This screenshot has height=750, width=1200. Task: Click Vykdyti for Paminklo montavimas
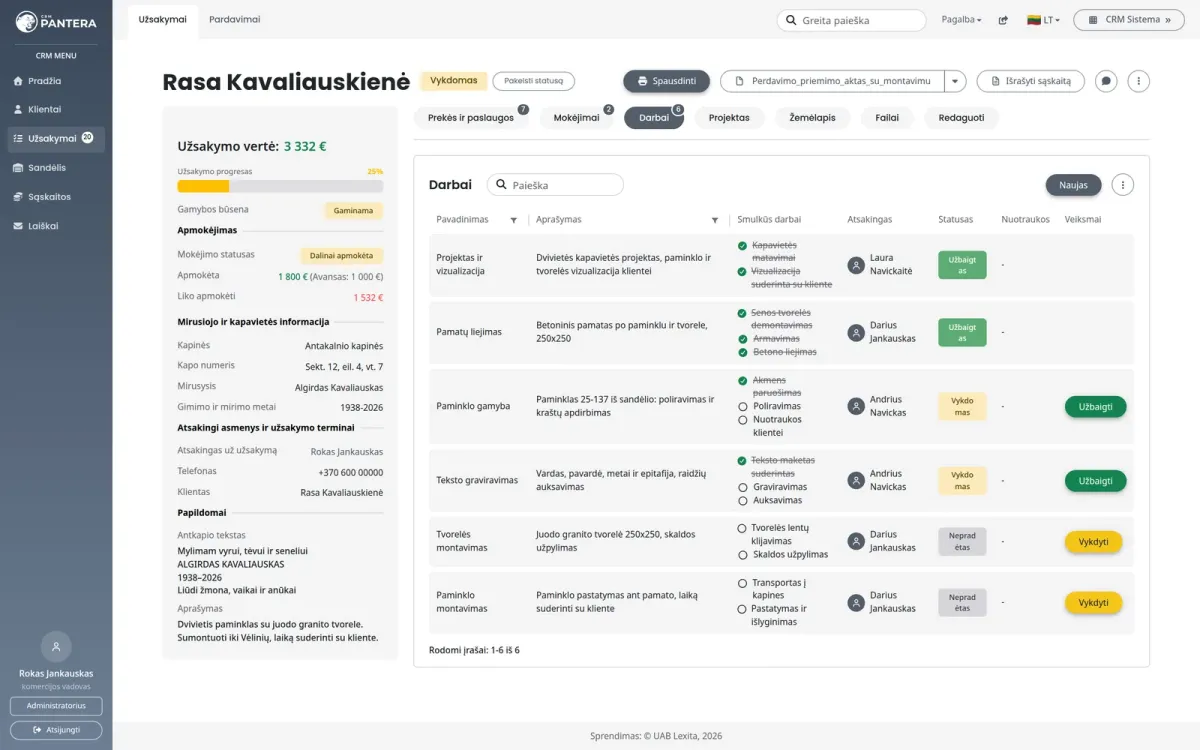1094,603
